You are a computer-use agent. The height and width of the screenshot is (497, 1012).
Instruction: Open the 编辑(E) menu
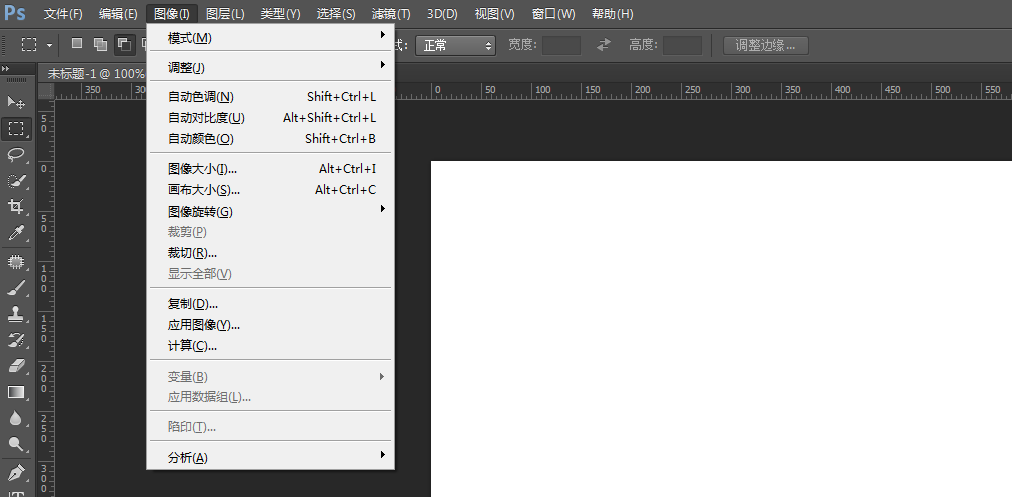(118, 14)
